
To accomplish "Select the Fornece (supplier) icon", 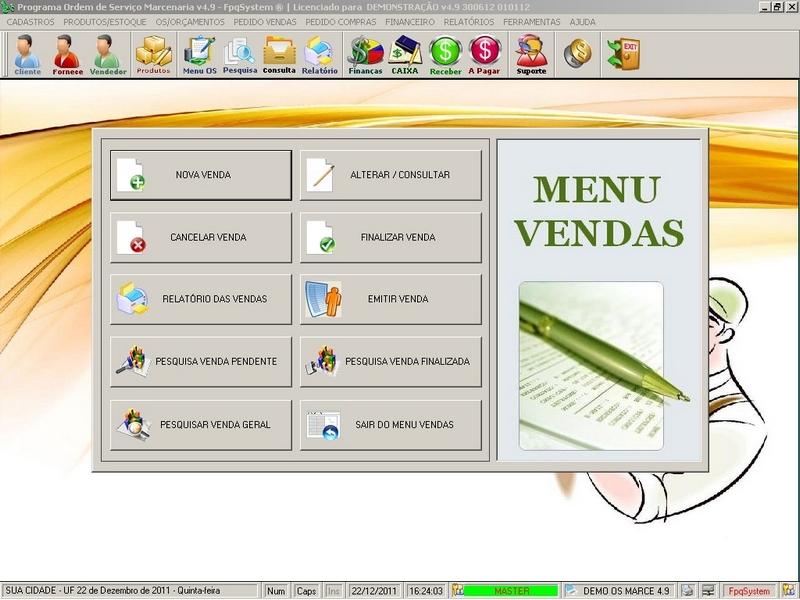I will (64, 55).
